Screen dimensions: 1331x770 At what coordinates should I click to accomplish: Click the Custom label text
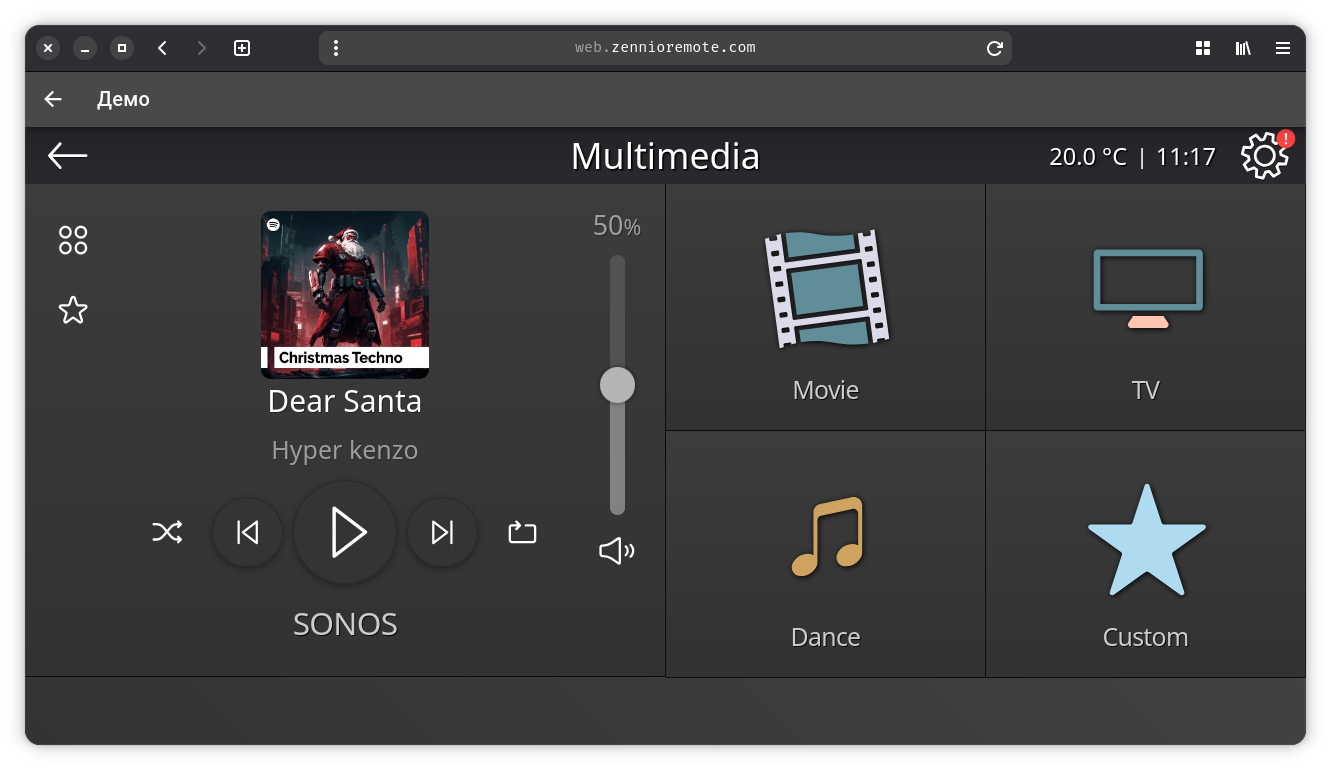pyautogui.click(x=1146, y=637)
